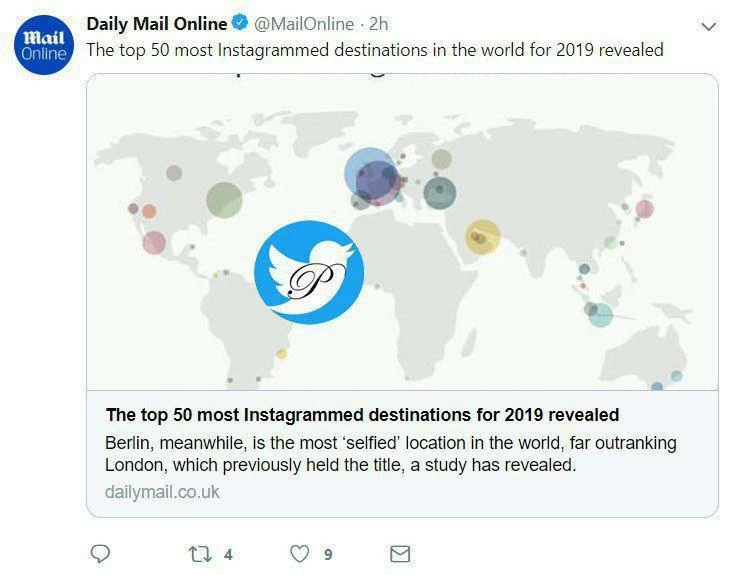Click the Mail Online profile avatar
This screenshot has width=733, height=575.
pos(43,46)
